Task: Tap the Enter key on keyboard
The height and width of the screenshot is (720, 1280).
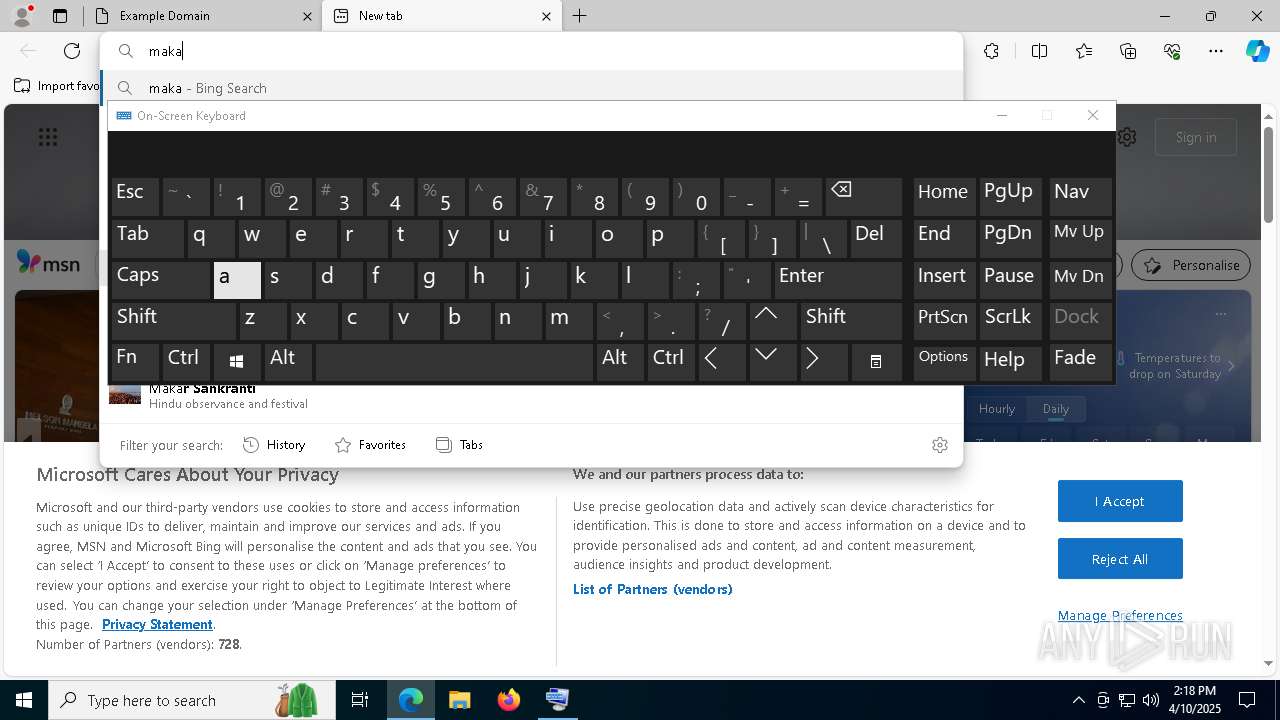Action: click(x=838, y=279)
